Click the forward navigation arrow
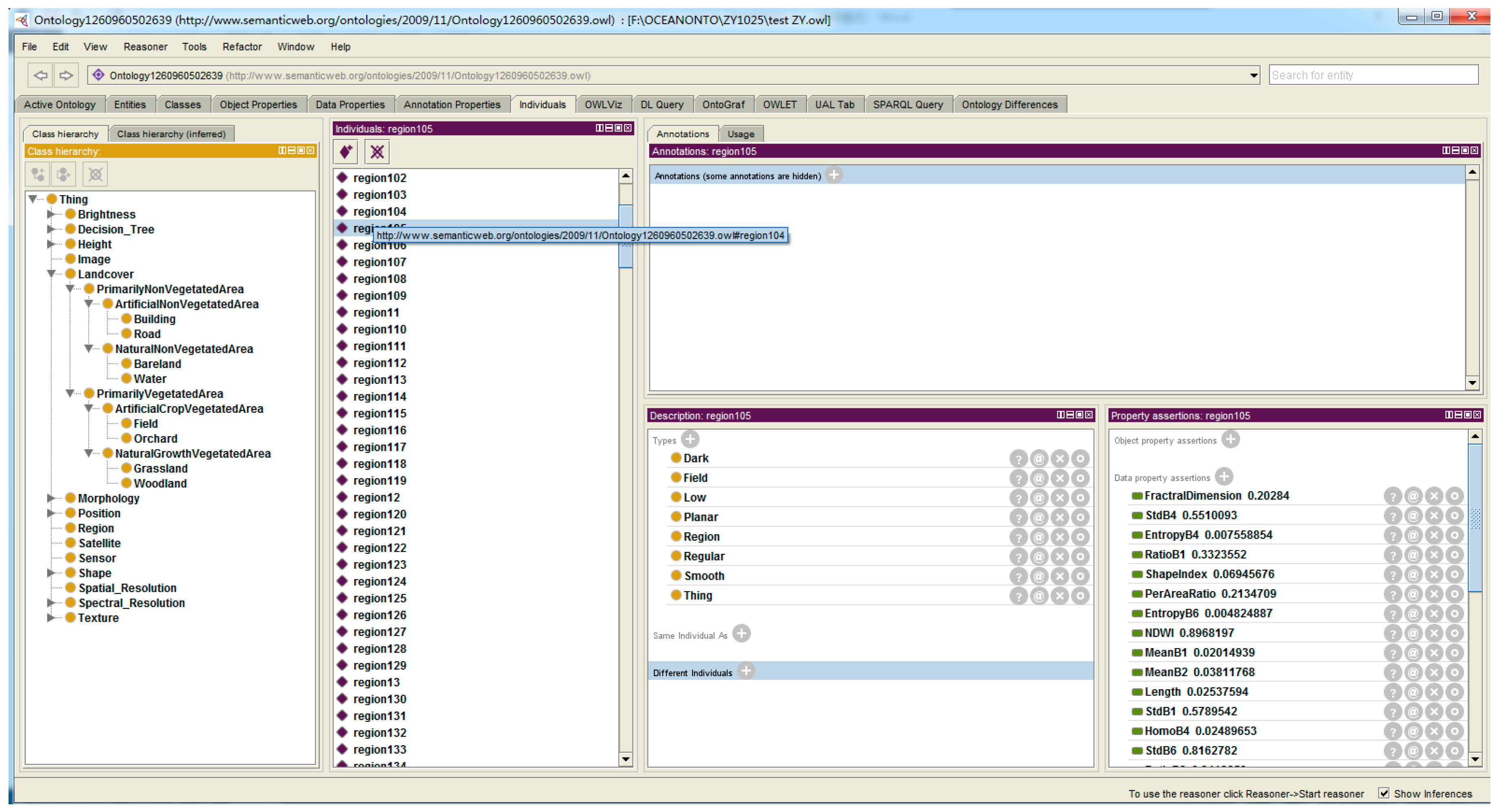 (66, 75)
